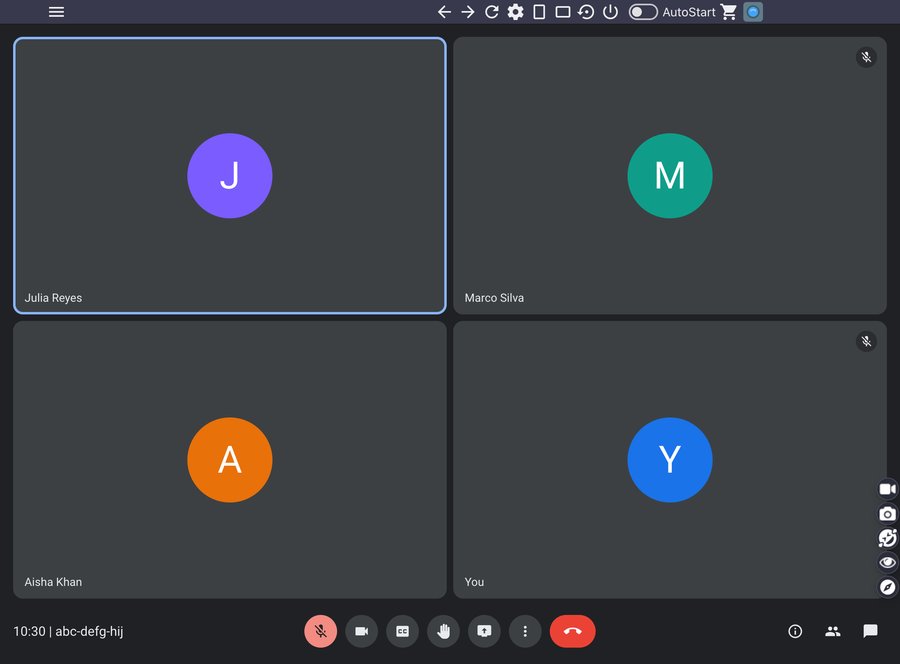The image size is (900, 664).
Task: Click the orange A avatar
Action: [230, 460]
